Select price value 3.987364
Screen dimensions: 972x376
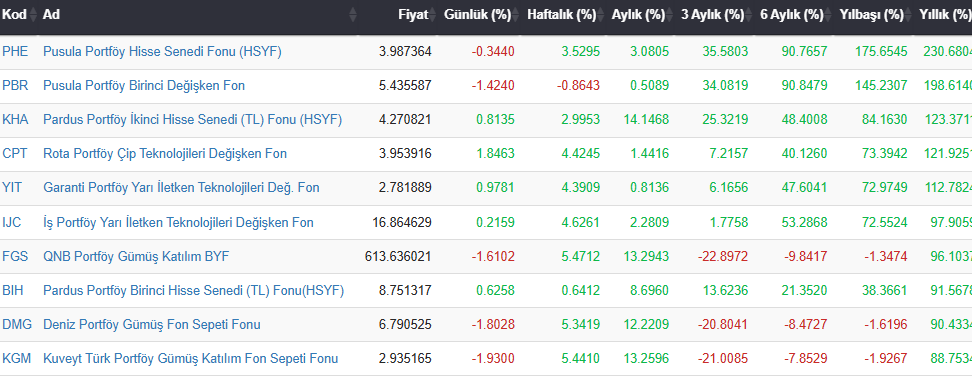pyautogui.click(x=405, y=51)
